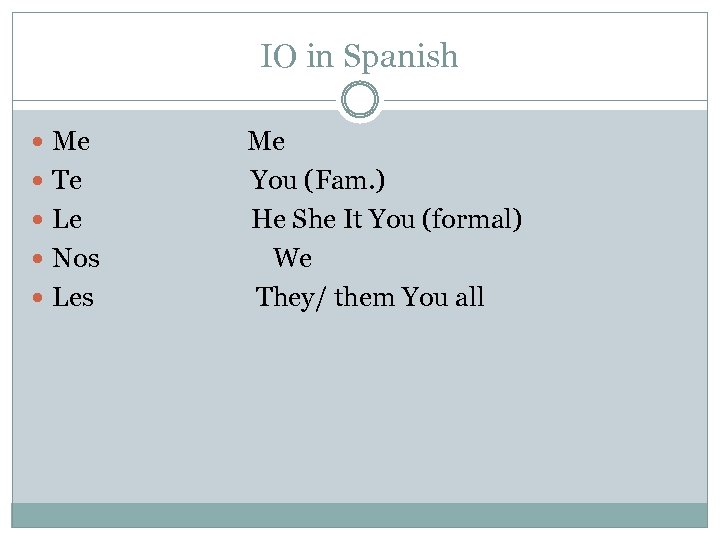The image size is (720, 540).
Task: Click the pronoun Me in the left column
Action: click(x=71, y=142)
